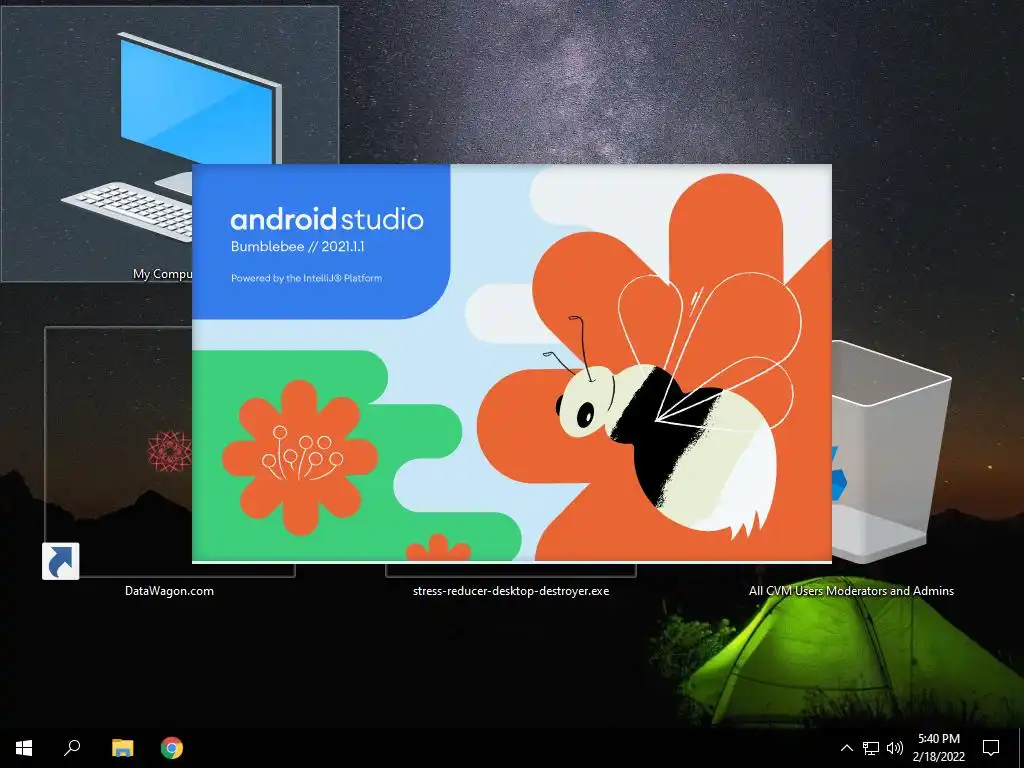Open network status tray icon
The image size is (1024, 768).
(x=871, y=748)
